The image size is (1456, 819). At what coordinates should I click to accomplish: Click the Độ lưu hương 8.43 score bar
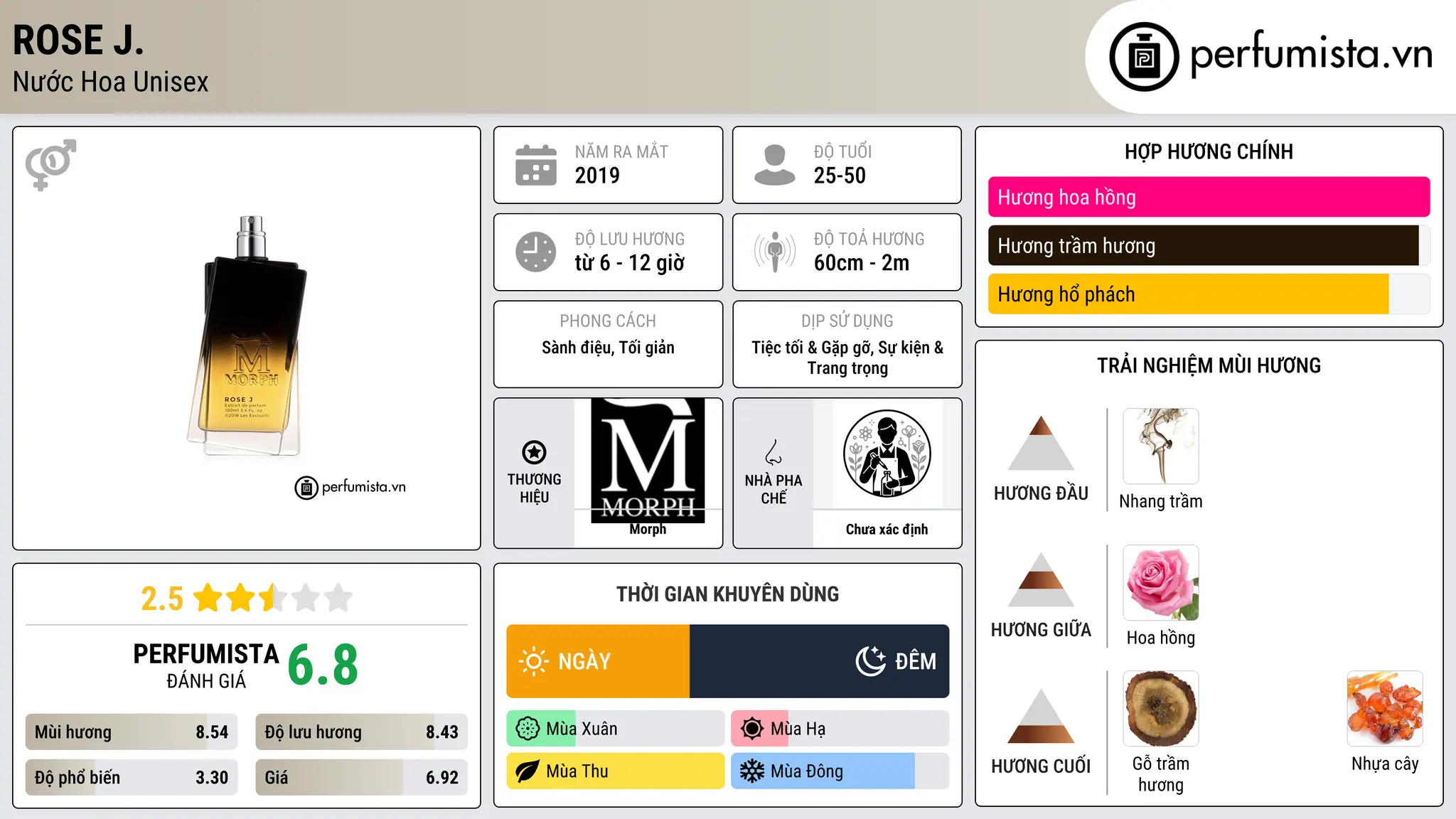[362, 732]
